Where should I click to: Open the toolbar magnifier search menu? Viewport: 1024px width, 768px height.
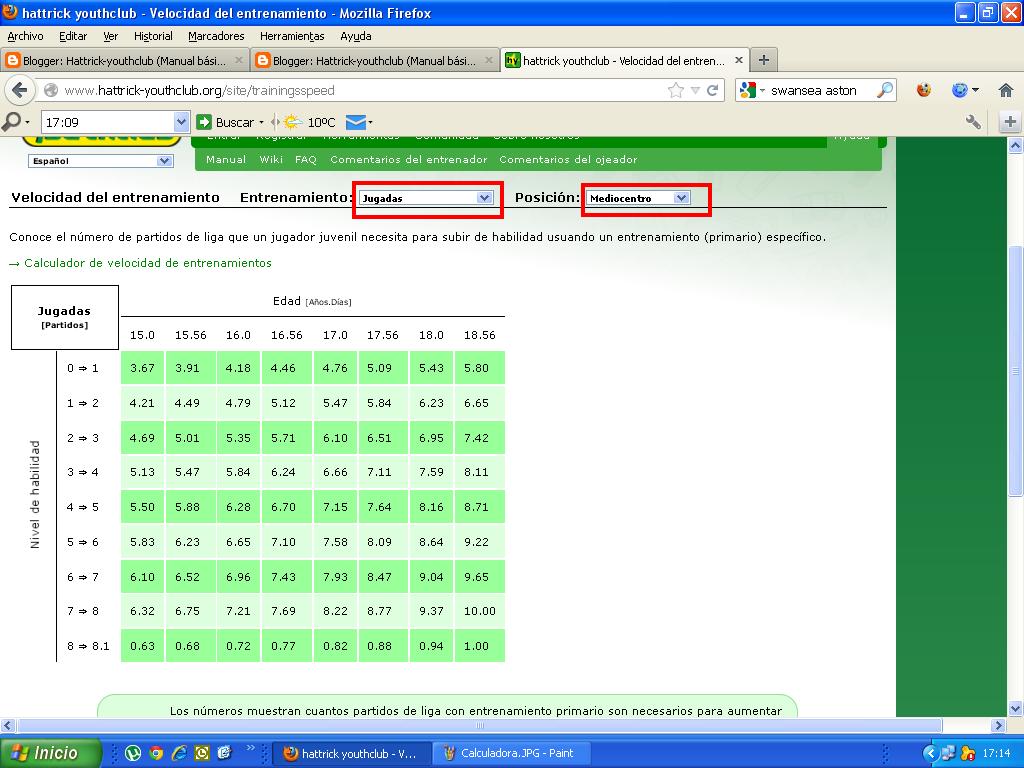point(16,122)
